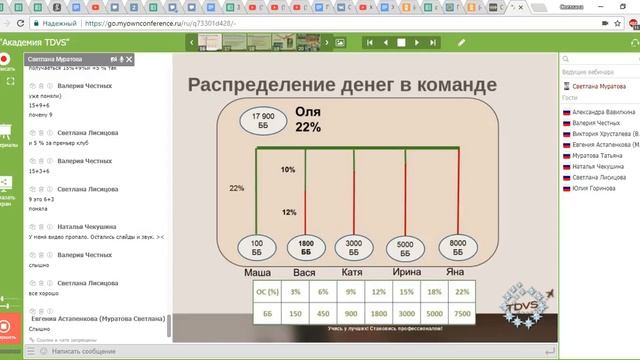
Task: Delete the Наталья Чекушина message via trash icon
Action: pos(41,227)
